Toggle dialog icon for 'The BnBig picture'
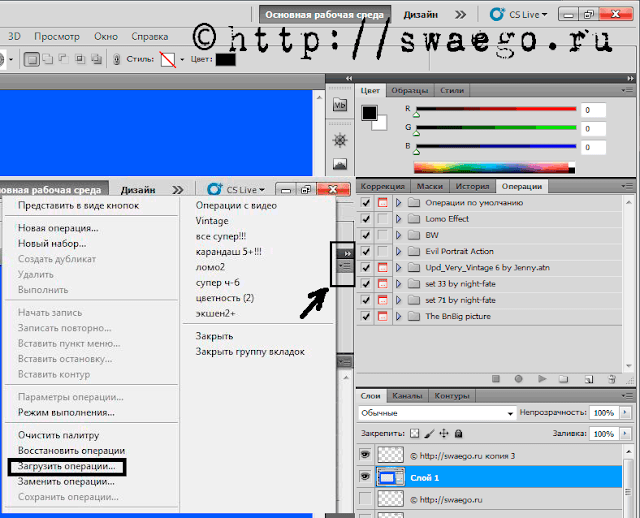 point(382,316)
